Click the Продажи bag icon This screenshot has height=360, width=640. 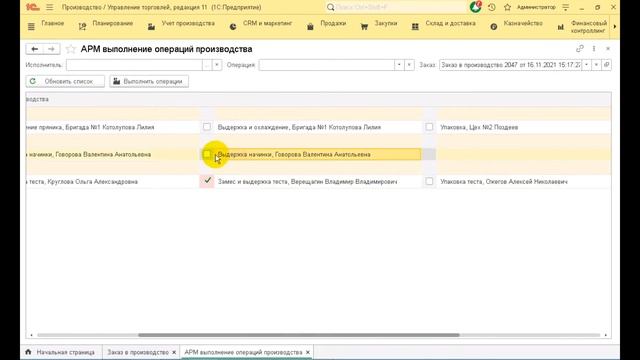(x=310, y=27)
